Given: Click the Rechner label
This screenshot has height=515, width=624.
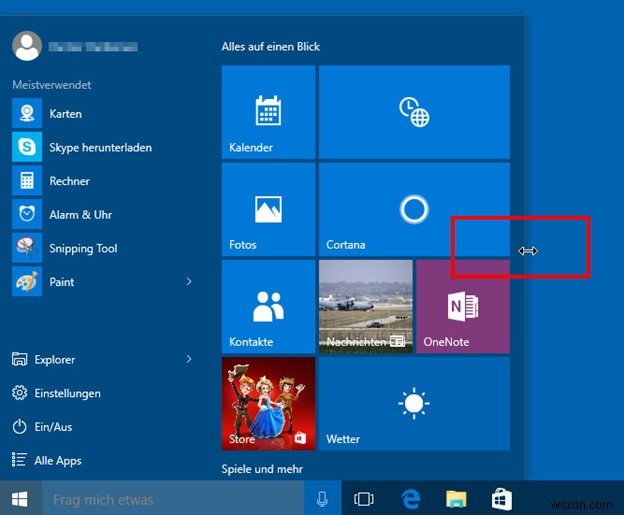Looking at the screenshot, I should click(70, 181).
